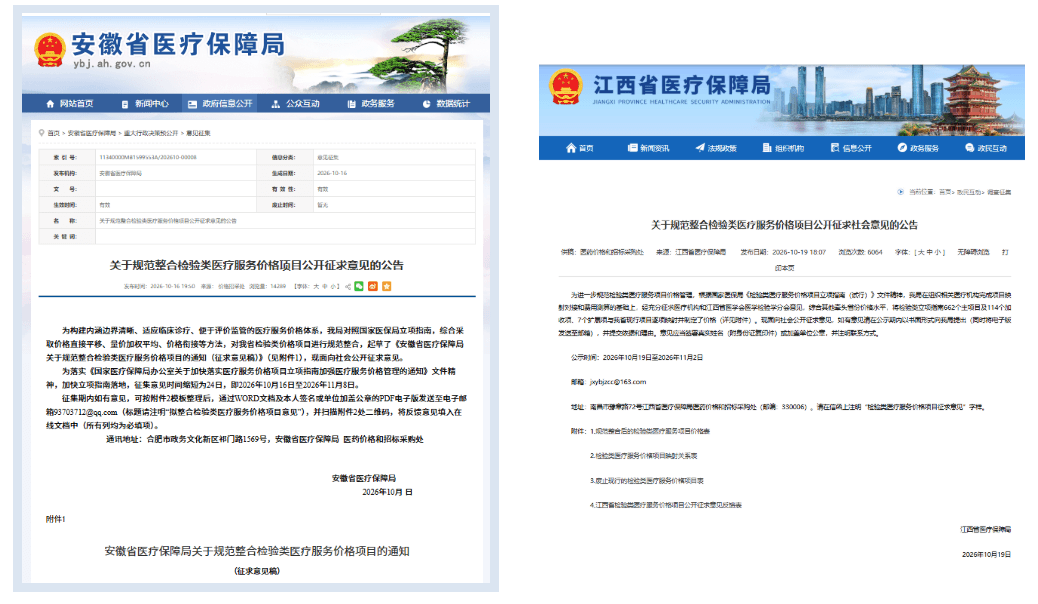Open attachment 2 检验类医疗服务价格项目映射关系表

click(x=643, y=456)
